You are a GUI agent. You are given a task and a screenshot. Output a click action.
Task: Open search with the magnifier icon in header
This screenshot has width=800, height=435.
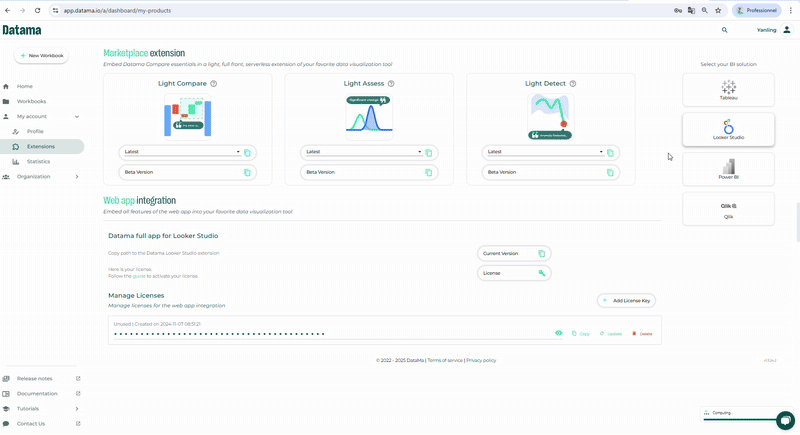(x=724, y=30)
